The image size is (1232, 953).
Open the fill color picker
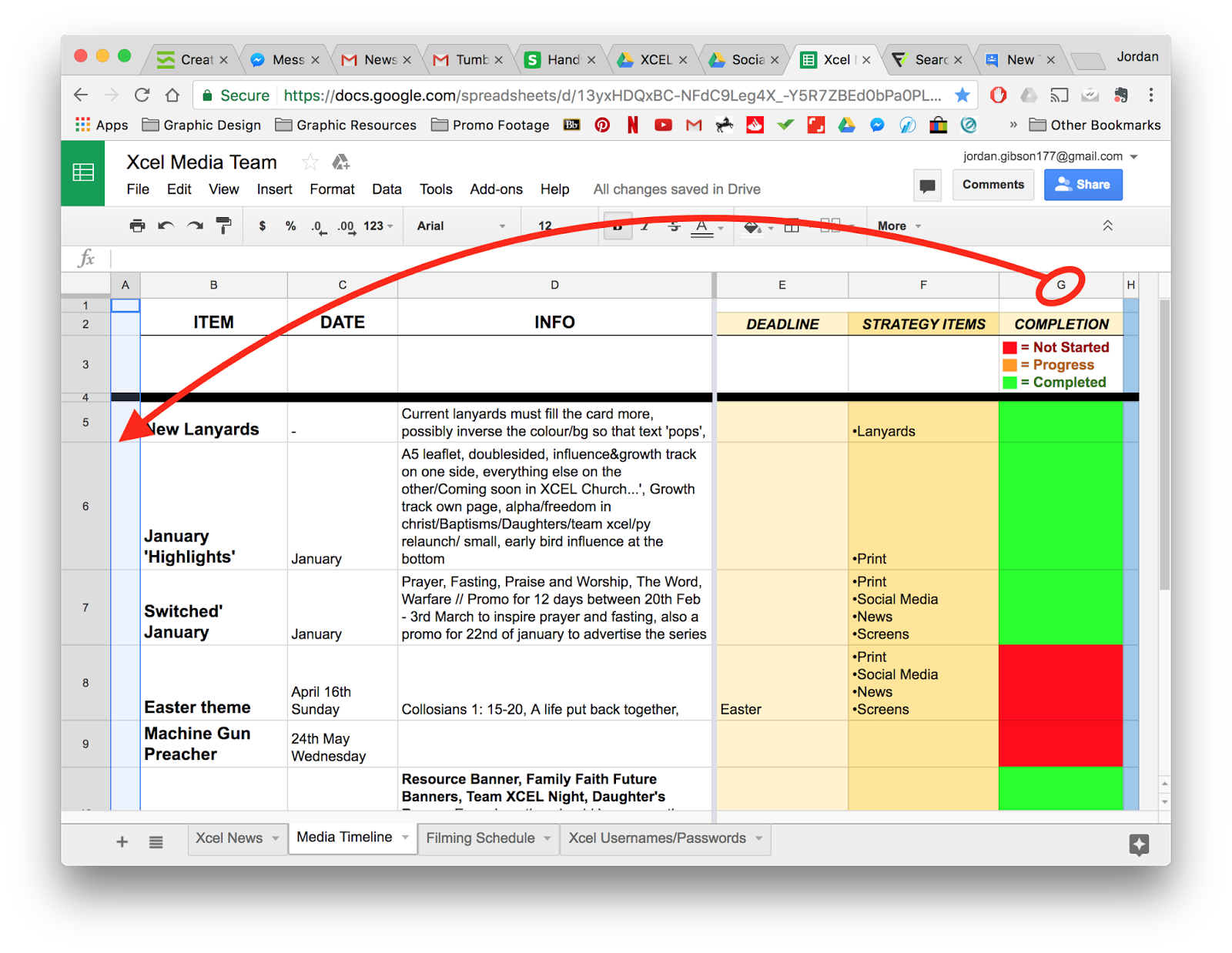[x=753, y=226]
